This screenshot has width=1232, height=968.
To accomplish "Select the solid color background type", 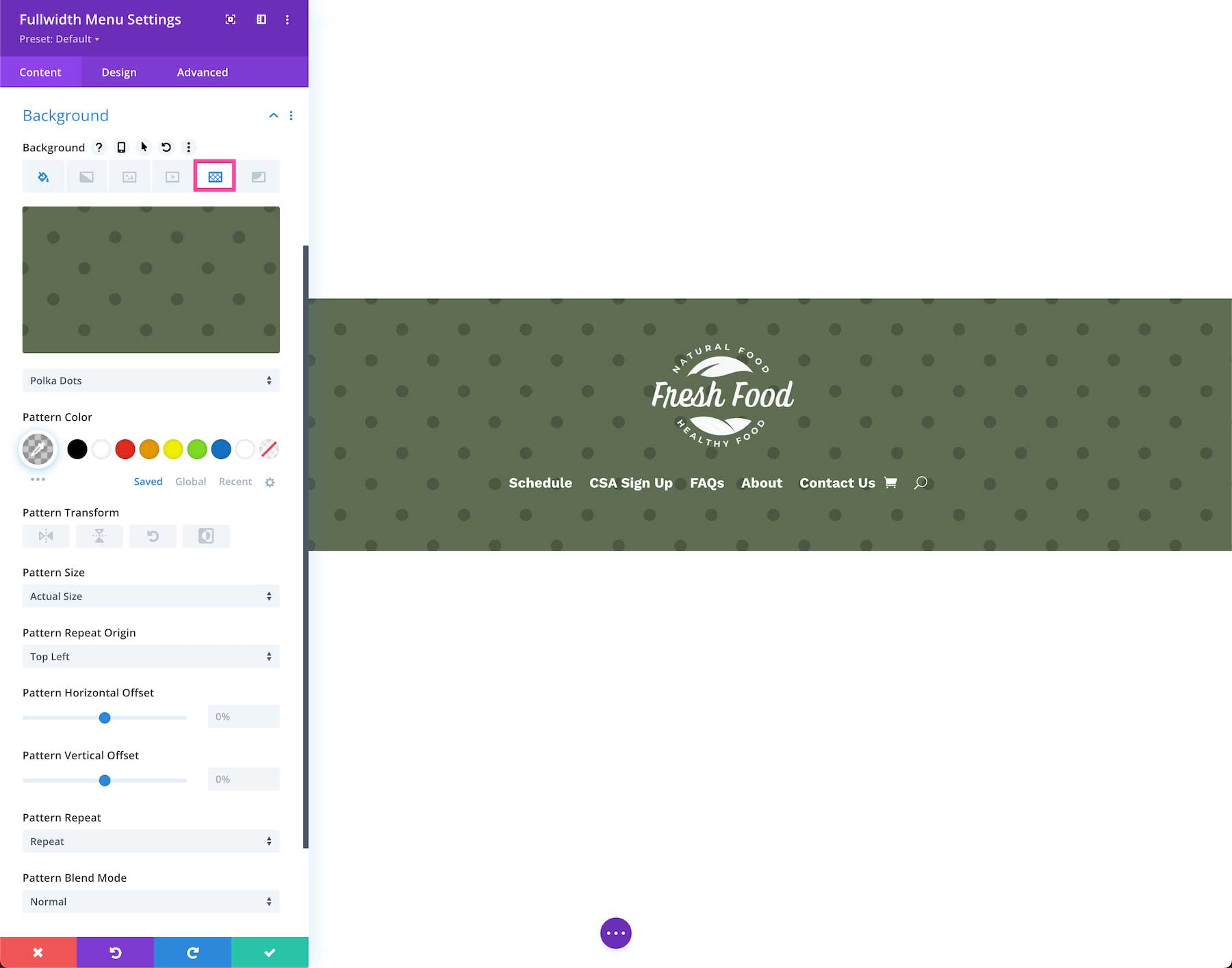I will coord(43,176).
